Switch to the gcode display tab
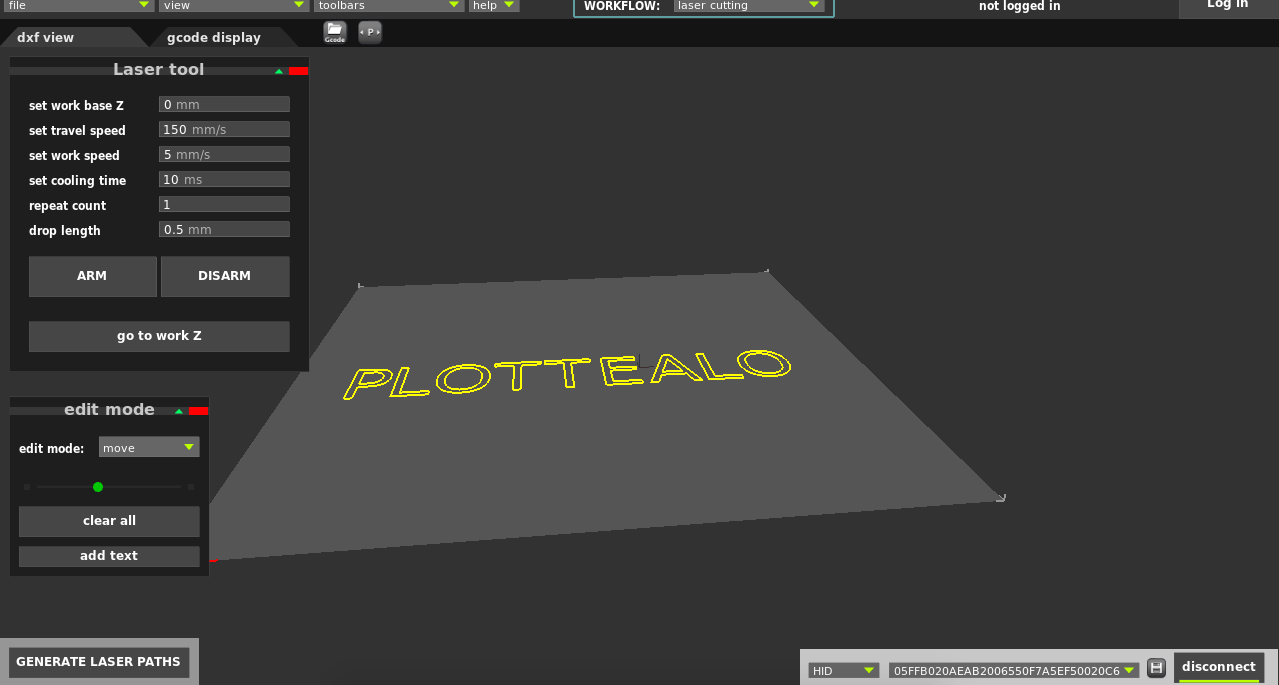The width and height of the screenshot is (1279, 685). (x=214, y=37)
